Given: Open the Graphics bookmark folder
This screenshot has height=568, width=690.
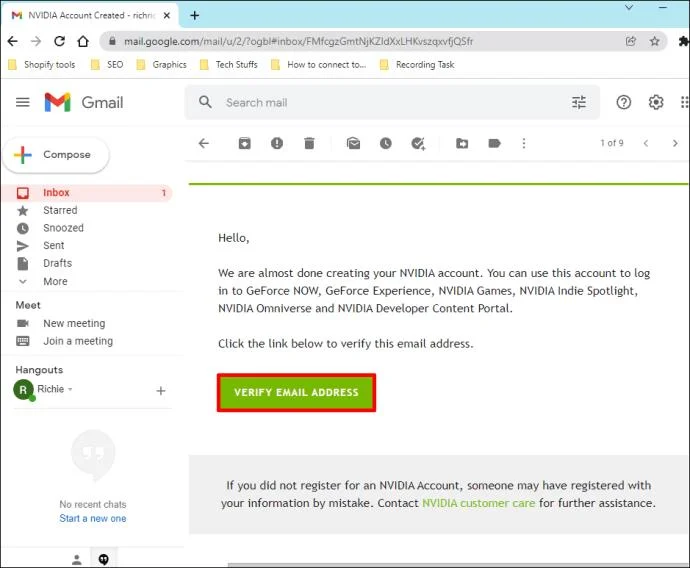Looking at the screenshot, I should (161, 65).
